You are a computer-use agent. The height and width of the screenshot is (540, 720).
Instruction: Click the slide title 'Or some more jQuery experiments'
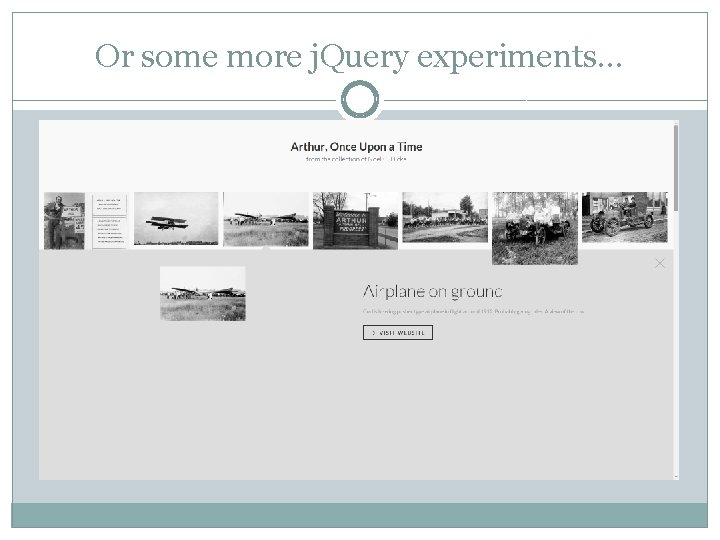[x=359, y=56]
